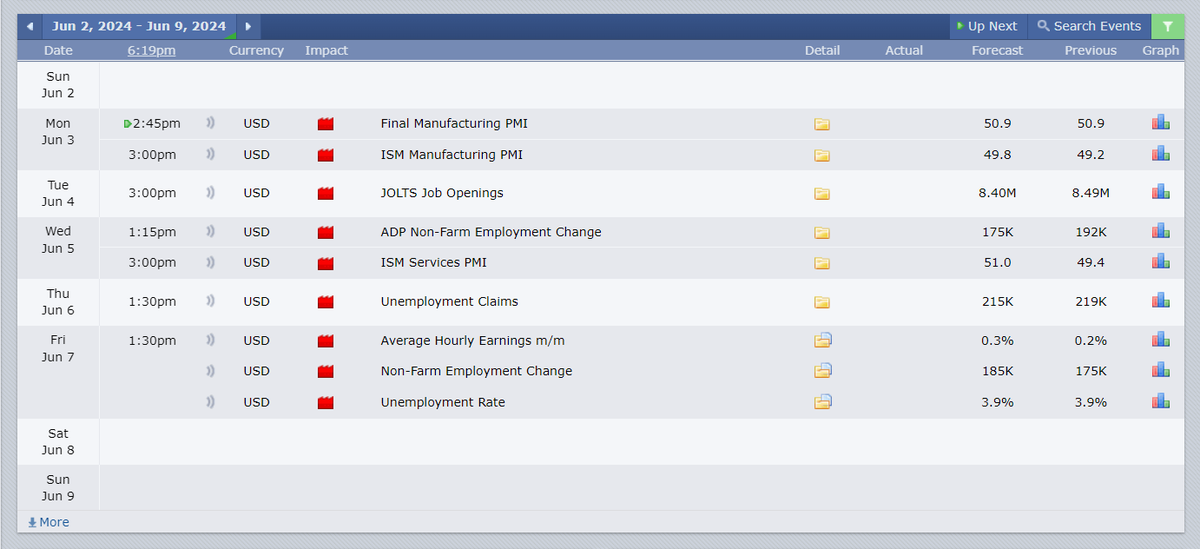Open detail folder for ISM Services PMI
The height and width of the screenshot is (549, 1200).
[x=822, y=263]
